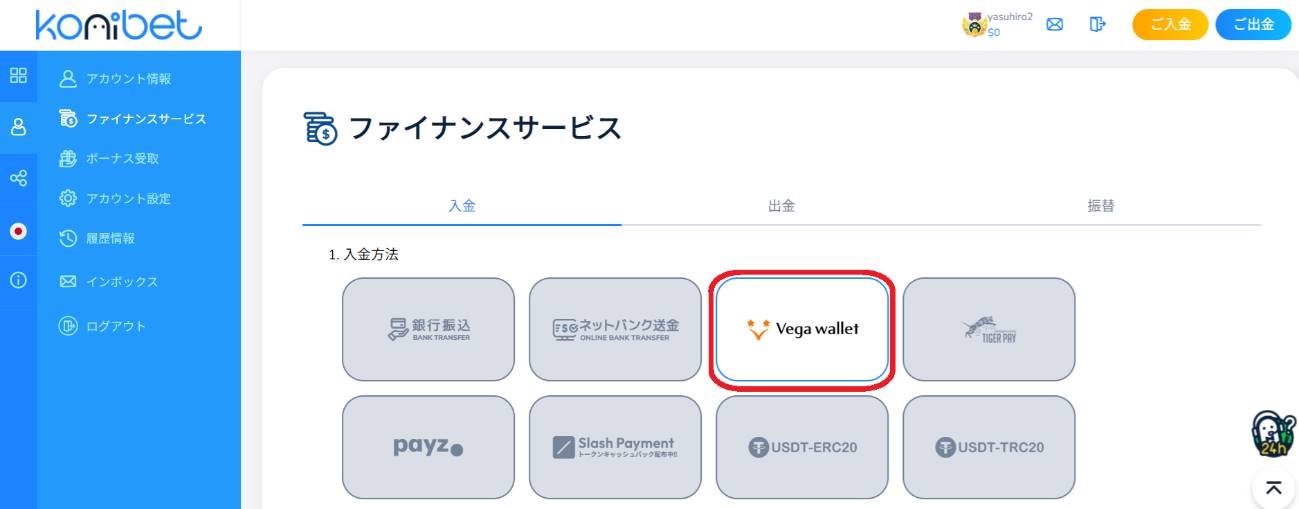
Task: Open the affiliate share icon in left rail
Action: [18, 178]
